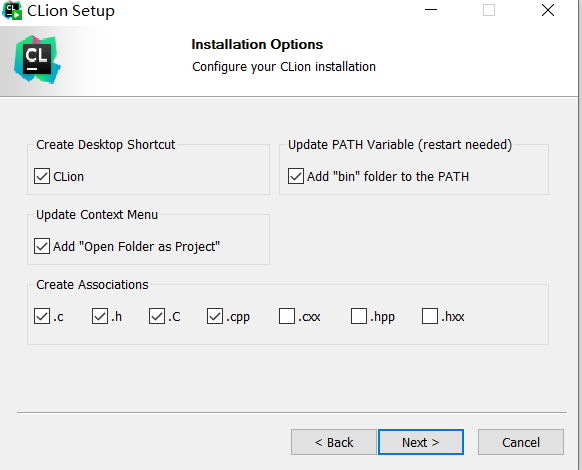Uncheck the uppercase .C file association
The image size is (582, 470).
click(x=157, y=317)
